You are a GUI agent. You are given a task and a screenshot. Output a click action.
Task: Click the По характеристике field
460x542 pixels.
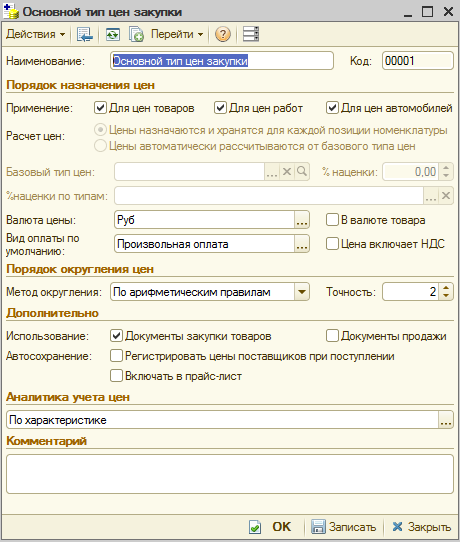click(223, 420)
